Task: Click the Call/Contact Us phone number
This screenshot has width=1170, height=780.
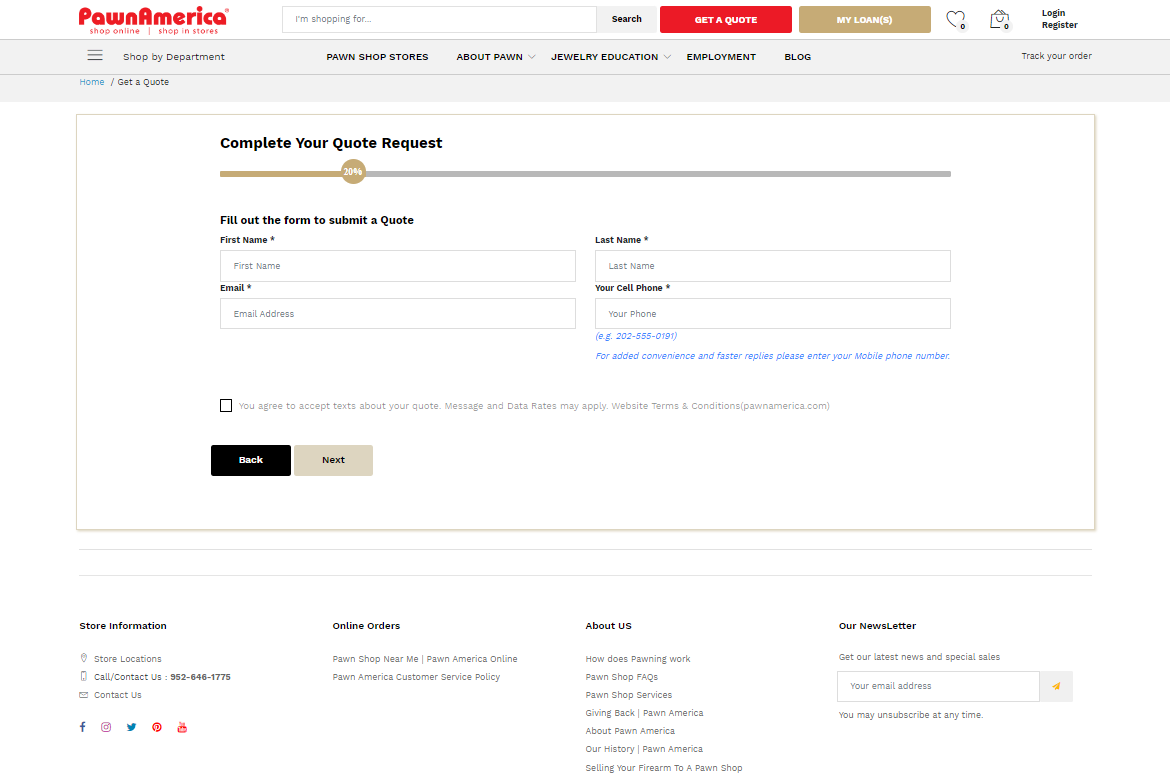Action: tap(200, 677)
